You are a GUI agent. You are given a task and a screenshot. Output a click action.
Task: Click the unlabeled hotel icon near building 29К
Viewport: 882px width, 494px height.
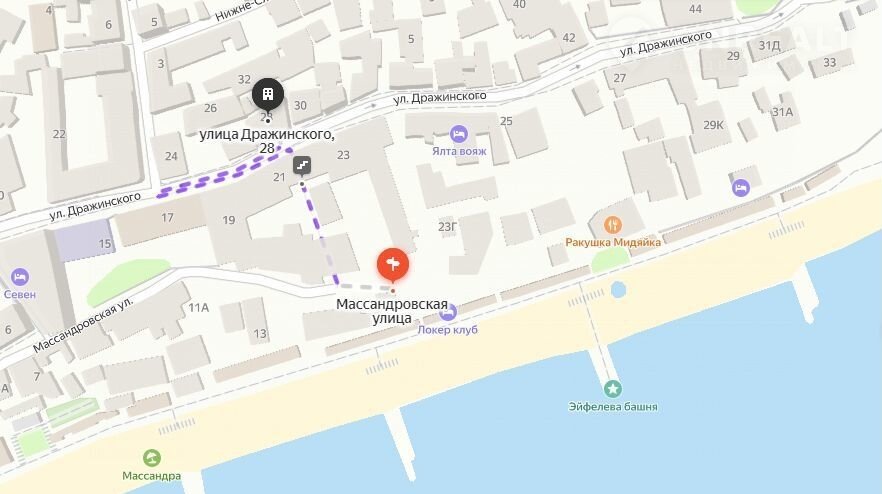(741, 187)
